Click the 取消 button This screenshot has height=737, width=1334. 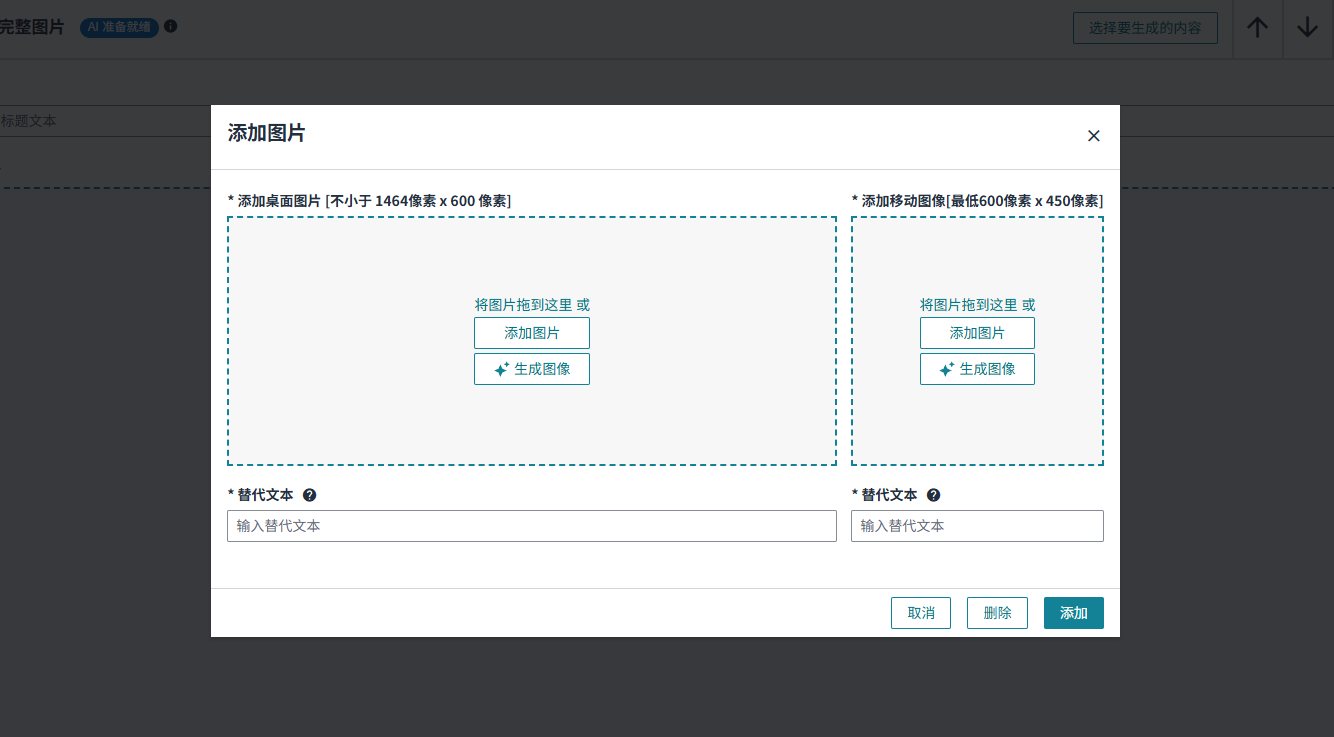(x=921, y=613)
